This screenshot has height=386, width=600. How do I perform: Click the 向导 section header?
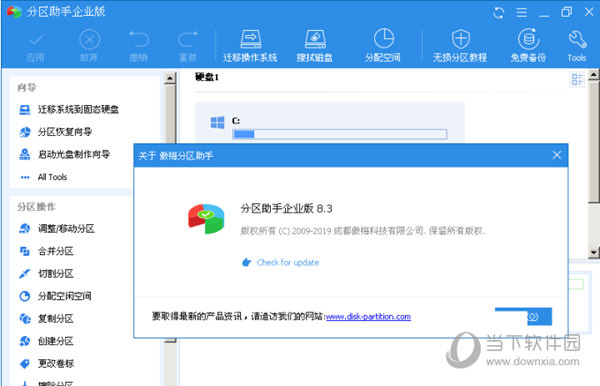tap(27, 88)
